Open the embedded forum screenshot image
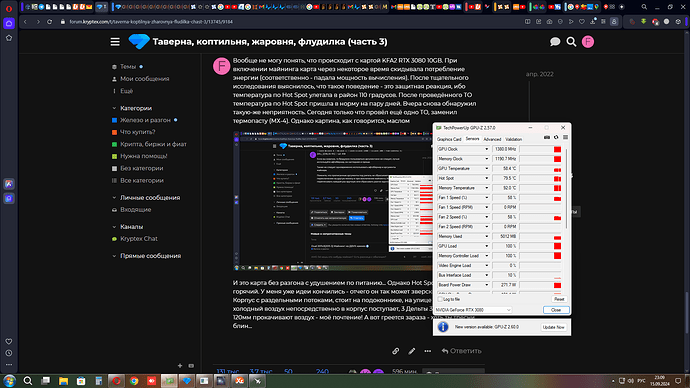690x388 pixels. tap(333, 201)
